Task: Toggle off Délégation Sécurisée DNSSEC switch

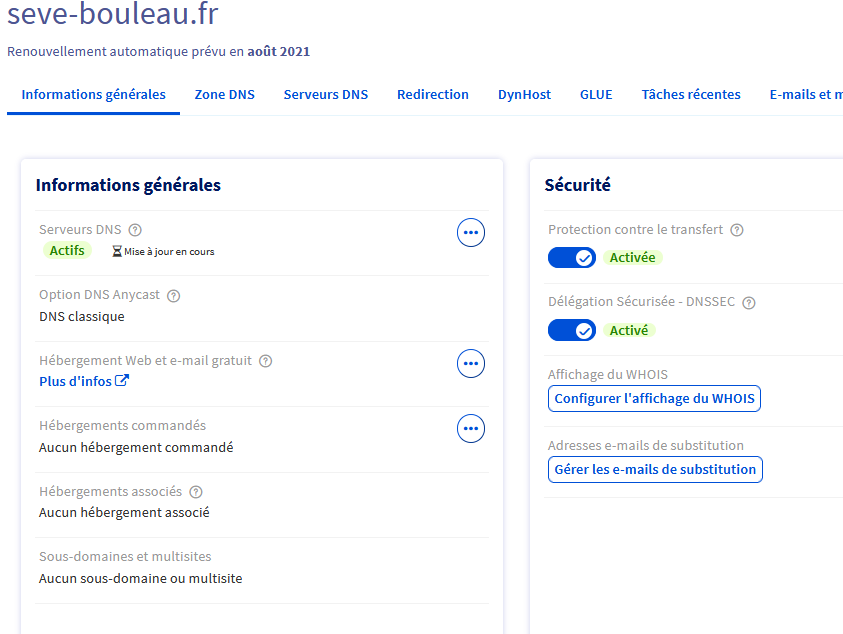Action: click(572, 331)
